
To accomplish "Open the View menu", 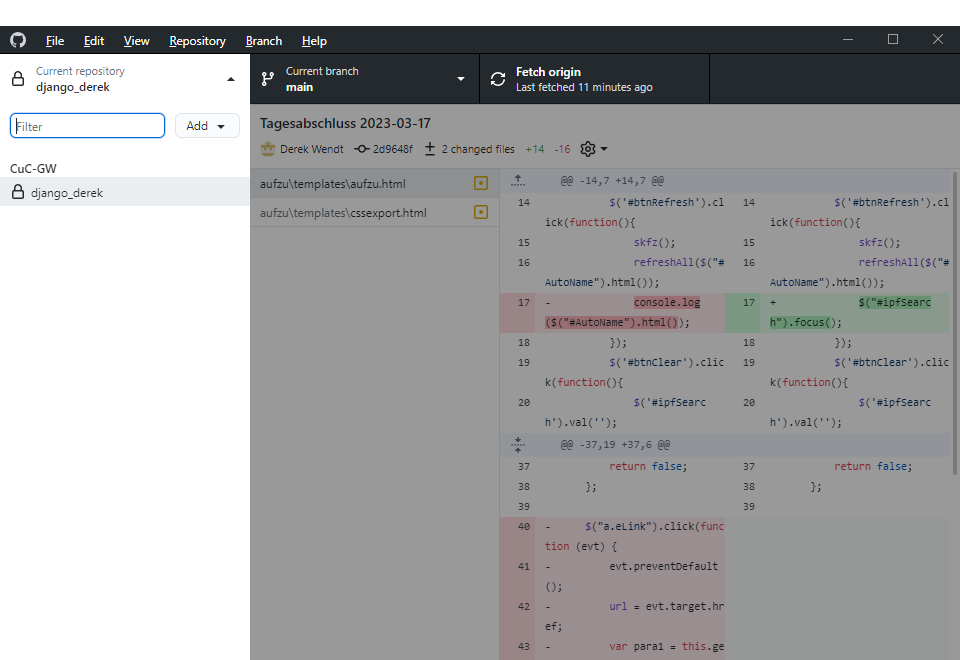I will (x=136, y=41).
